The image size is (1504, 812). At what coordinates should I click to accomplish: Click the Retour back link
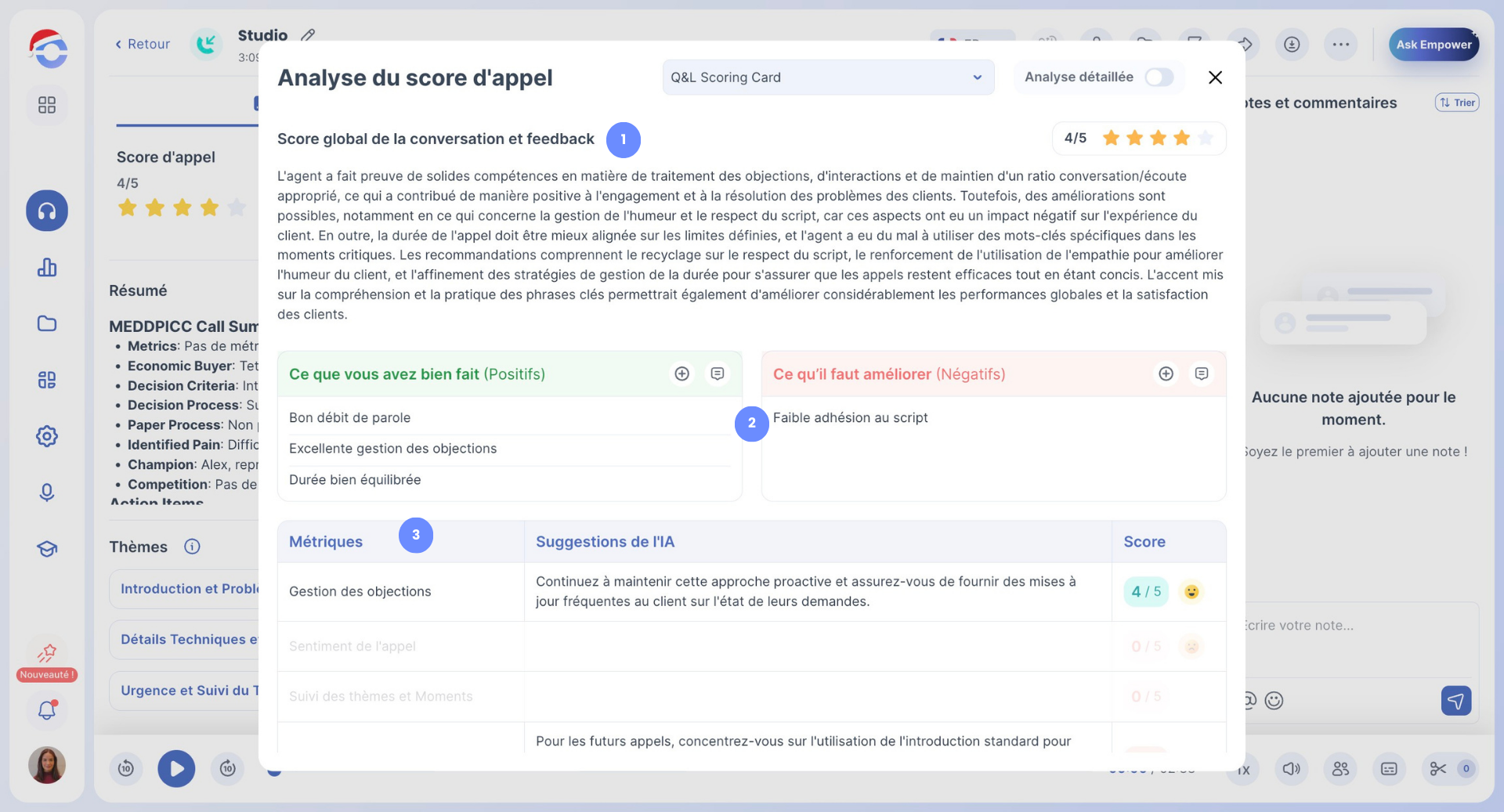[143, 45]
